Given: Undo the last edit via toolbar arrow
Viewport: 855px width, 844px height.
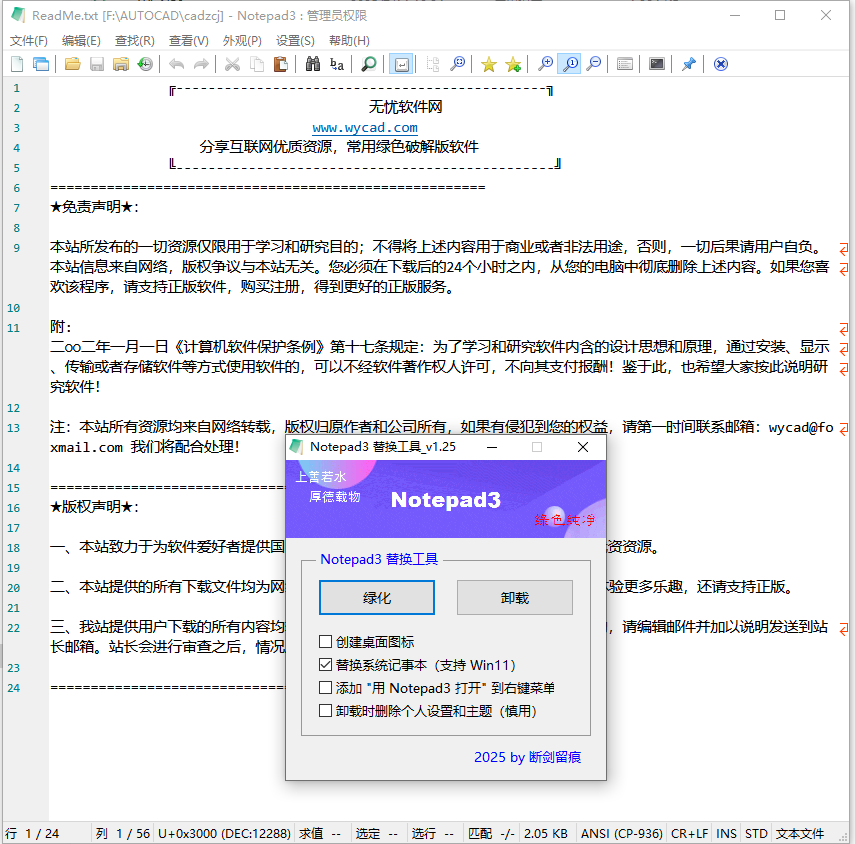Looking at the screenshot, I should pyautogui.click(x=176, y=64).
